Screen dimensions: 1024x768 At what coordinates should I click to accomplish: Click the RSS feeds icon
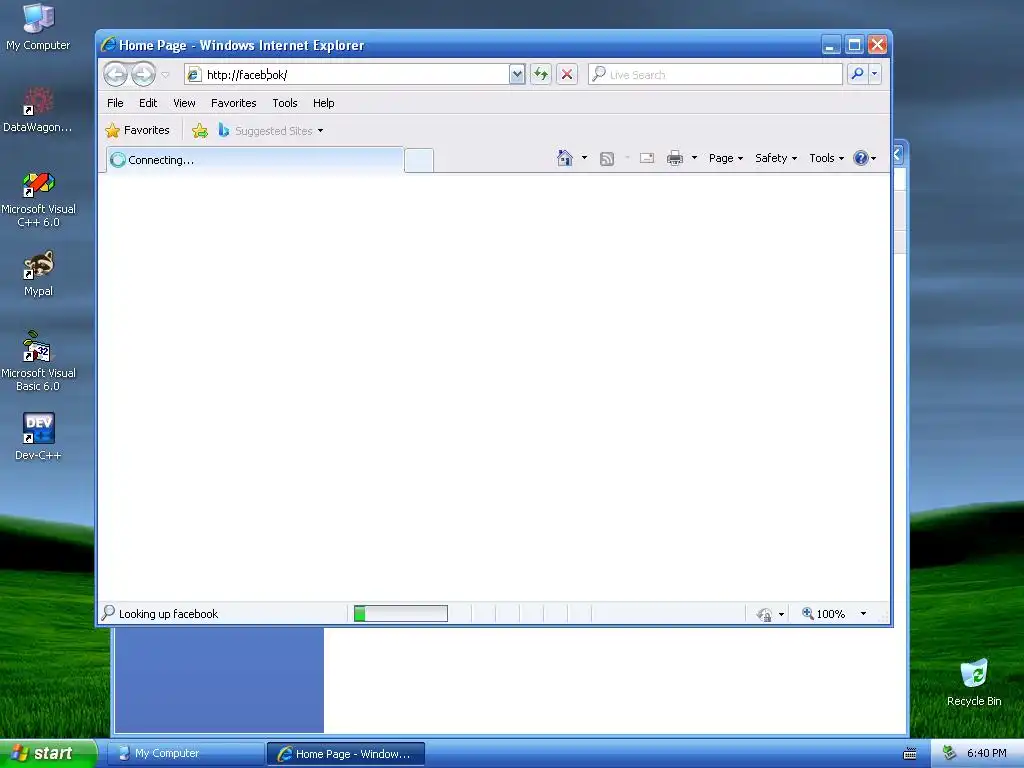(x=607, y=159)
